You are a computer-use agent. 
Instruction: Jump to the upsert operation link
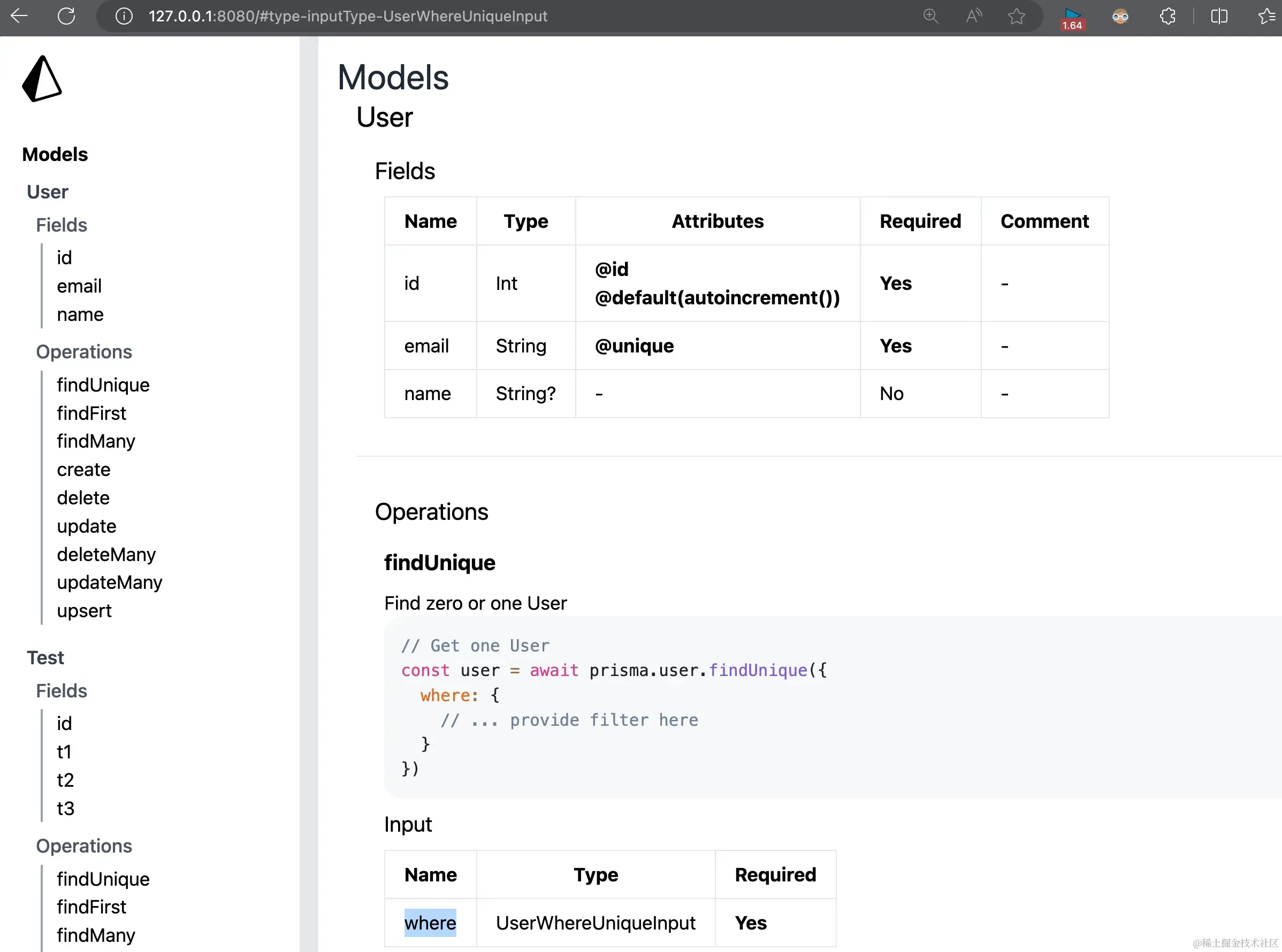pos(84,610)
